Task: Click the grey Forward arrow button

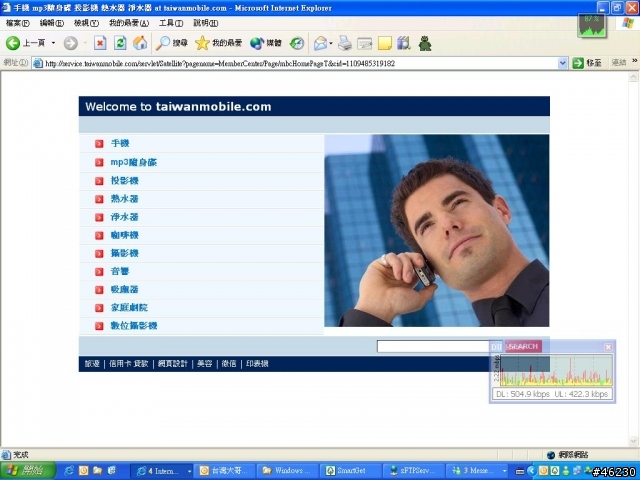Action: (x=71, y=43)
